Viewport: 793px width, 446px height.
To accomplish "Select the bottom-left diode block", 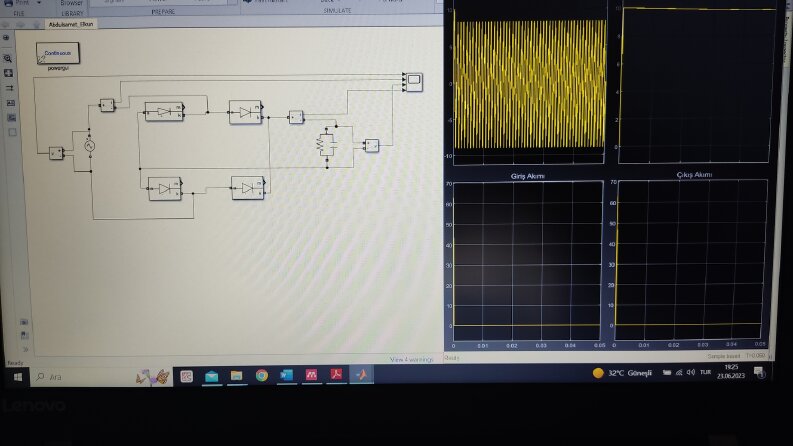I will [165, 189].
